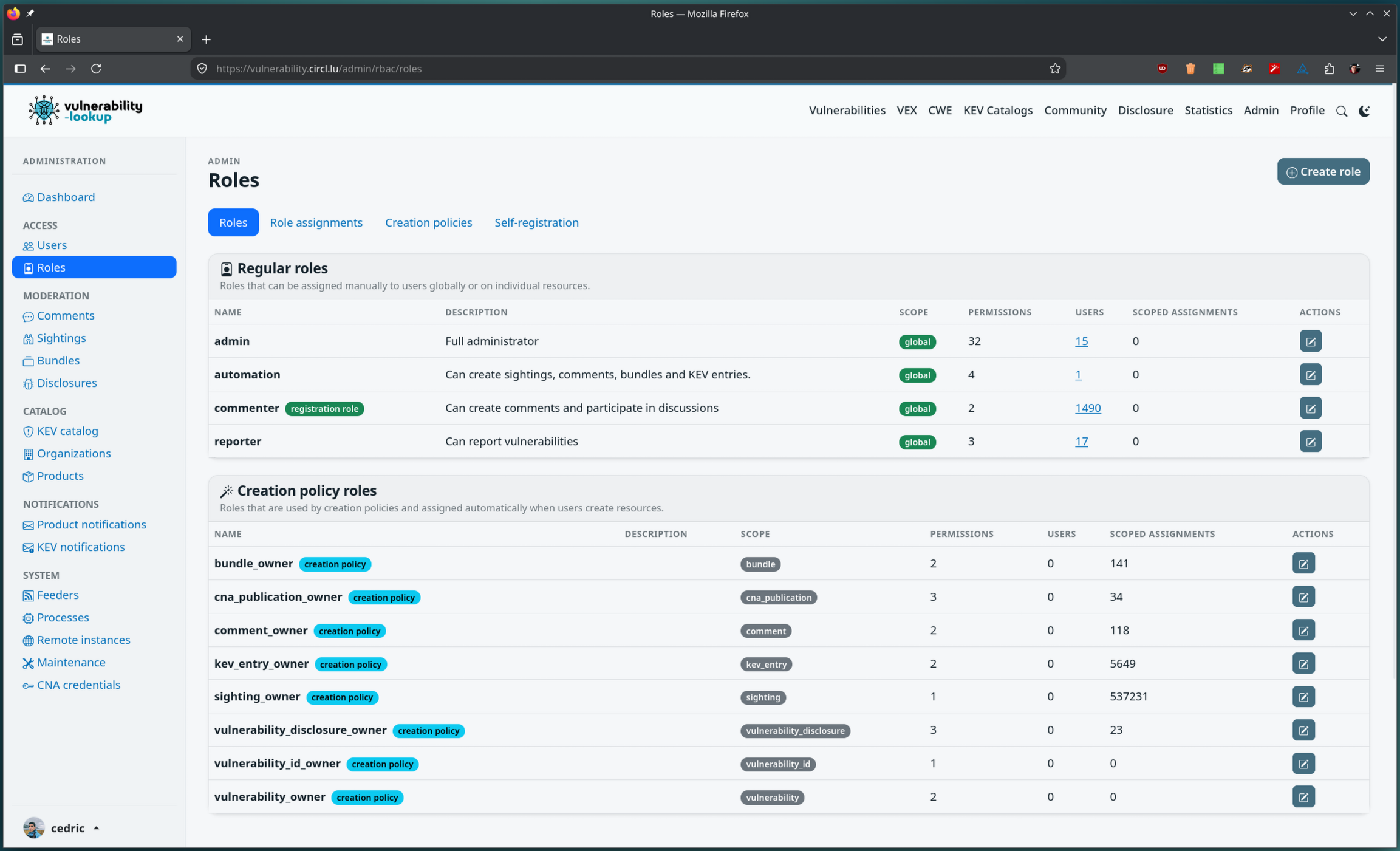This screenshot has height=851, width=1400.
Task: Open the uBlock Origin extension icon
Action: pos(1162,69)
